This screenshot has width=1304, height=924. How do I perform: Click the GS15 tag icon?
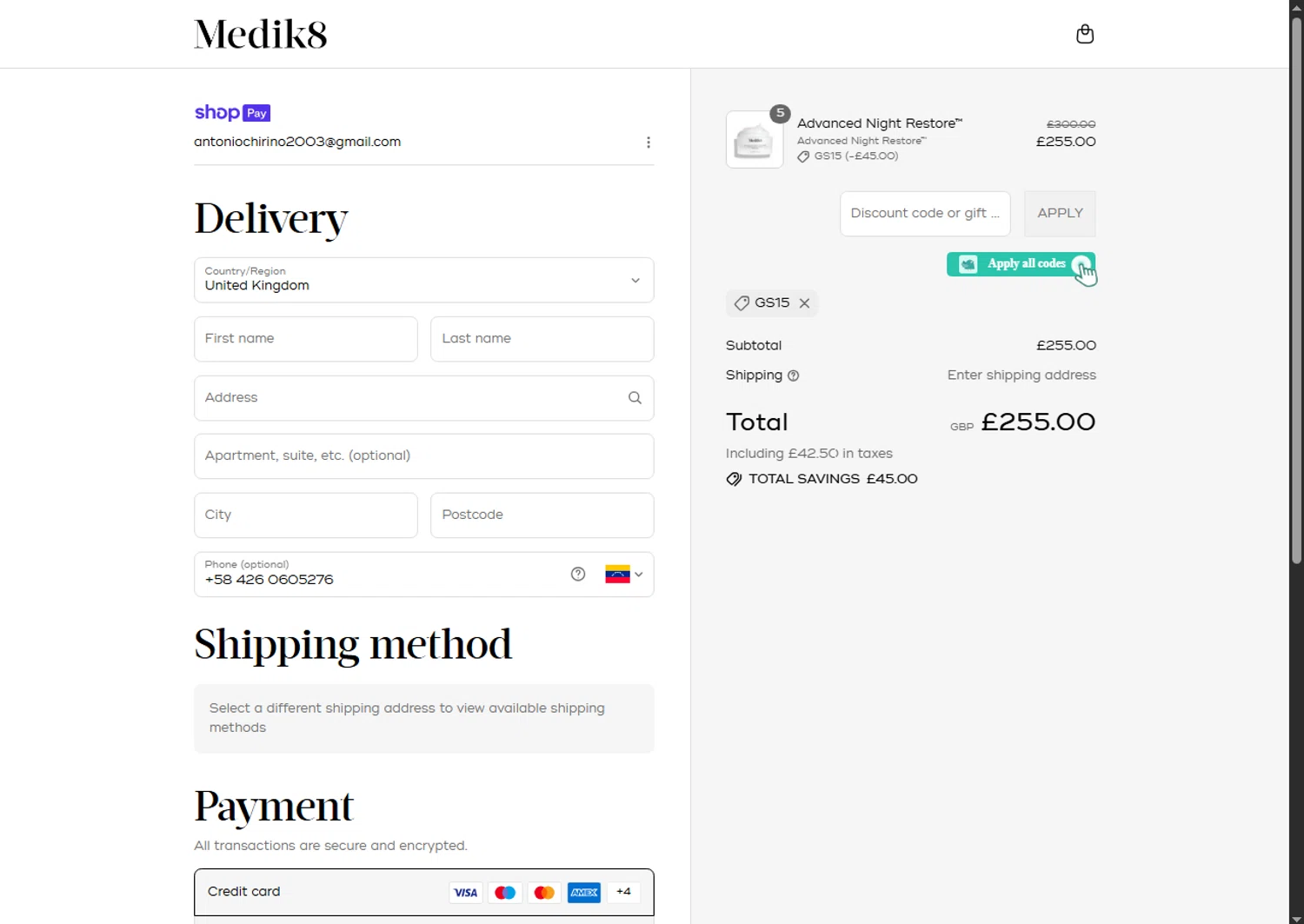tap(742, 303)
